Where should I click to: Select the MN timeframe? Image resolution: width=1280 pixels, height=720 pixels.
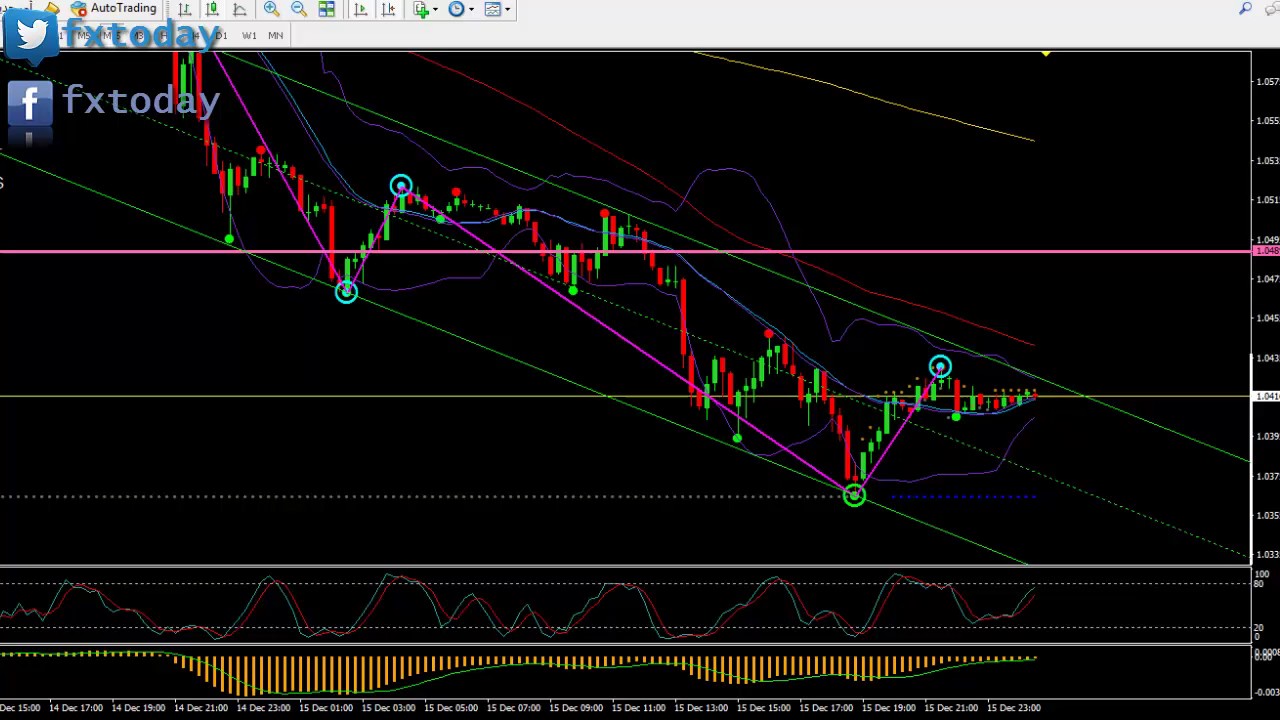pyautogui.click(x=276, y=36)
